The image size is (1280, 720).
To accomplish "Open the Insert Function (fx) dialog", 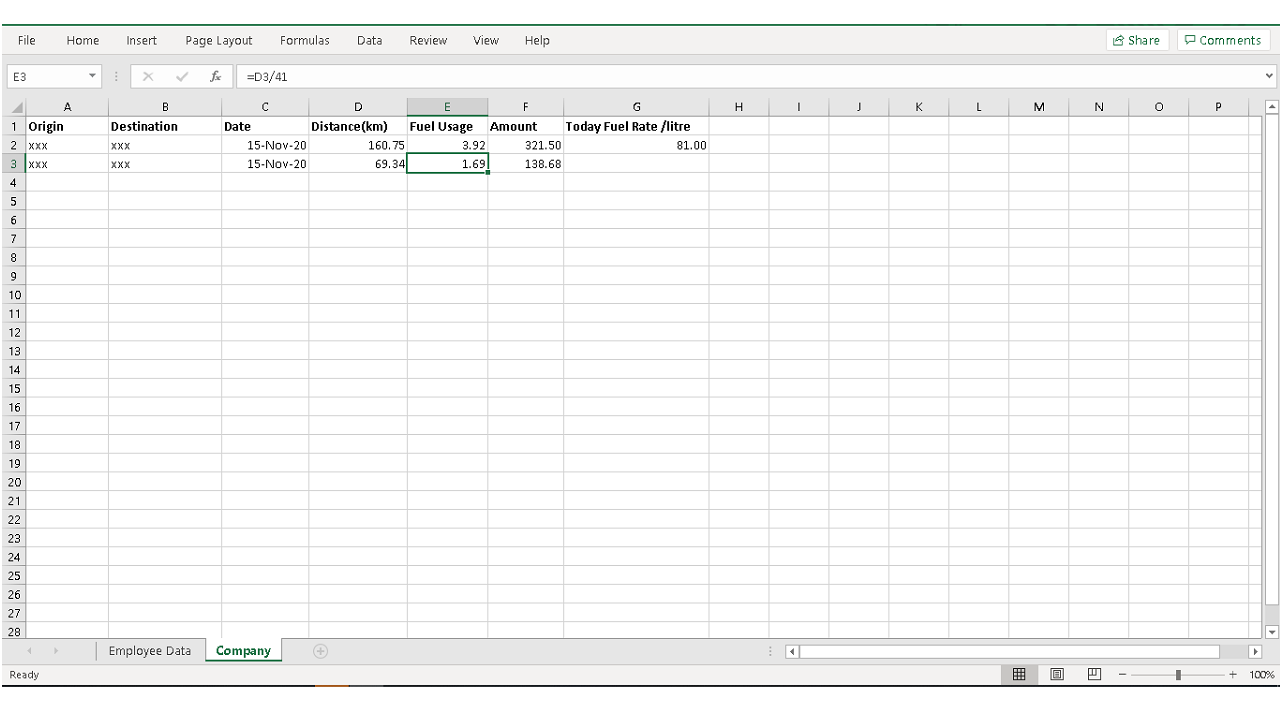I will [215, 76].
